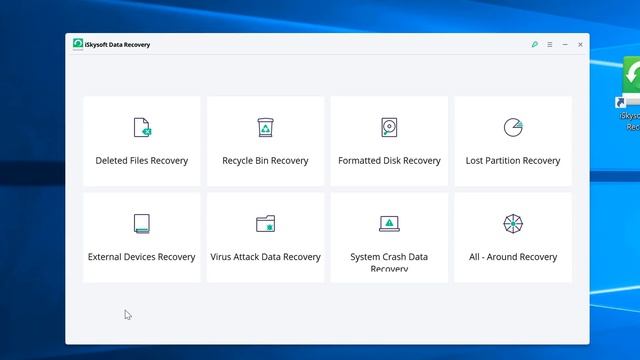This screenshot has width=640, height=360.
Task: Select the System Crash Data Recovery label
Action: (389, 262)
